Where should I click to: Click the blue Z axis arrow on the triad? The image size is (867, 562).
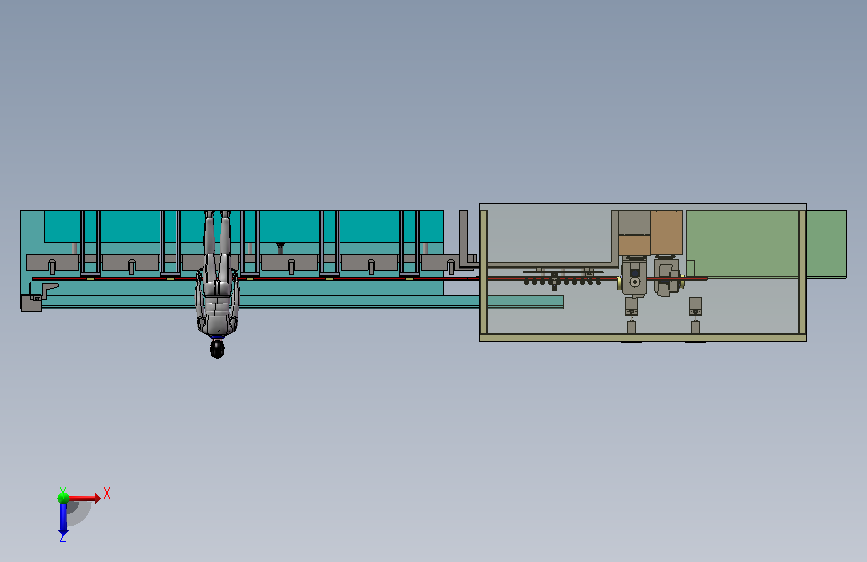coord(62,519)
